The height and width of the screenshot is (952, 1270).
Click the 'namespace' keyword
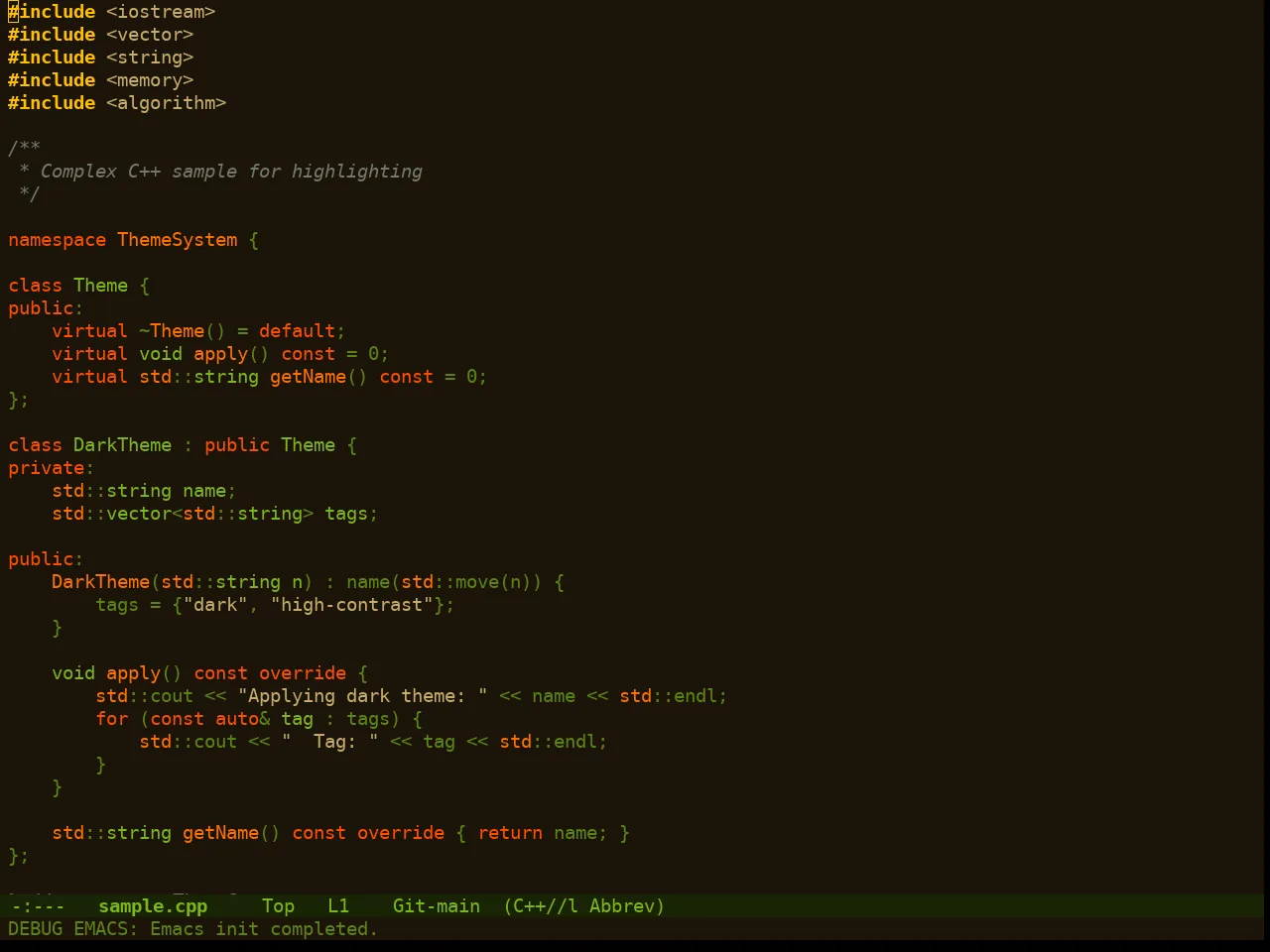coord(57,240)
